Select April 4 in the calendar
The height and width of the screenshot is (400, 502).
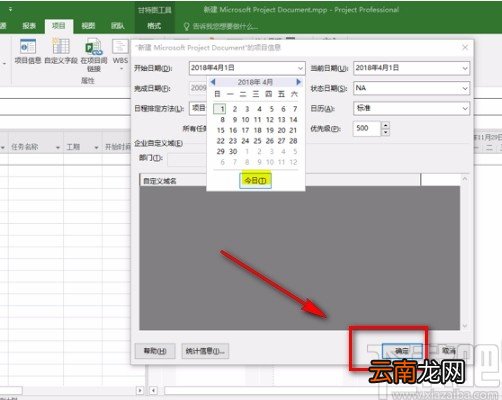259,109
